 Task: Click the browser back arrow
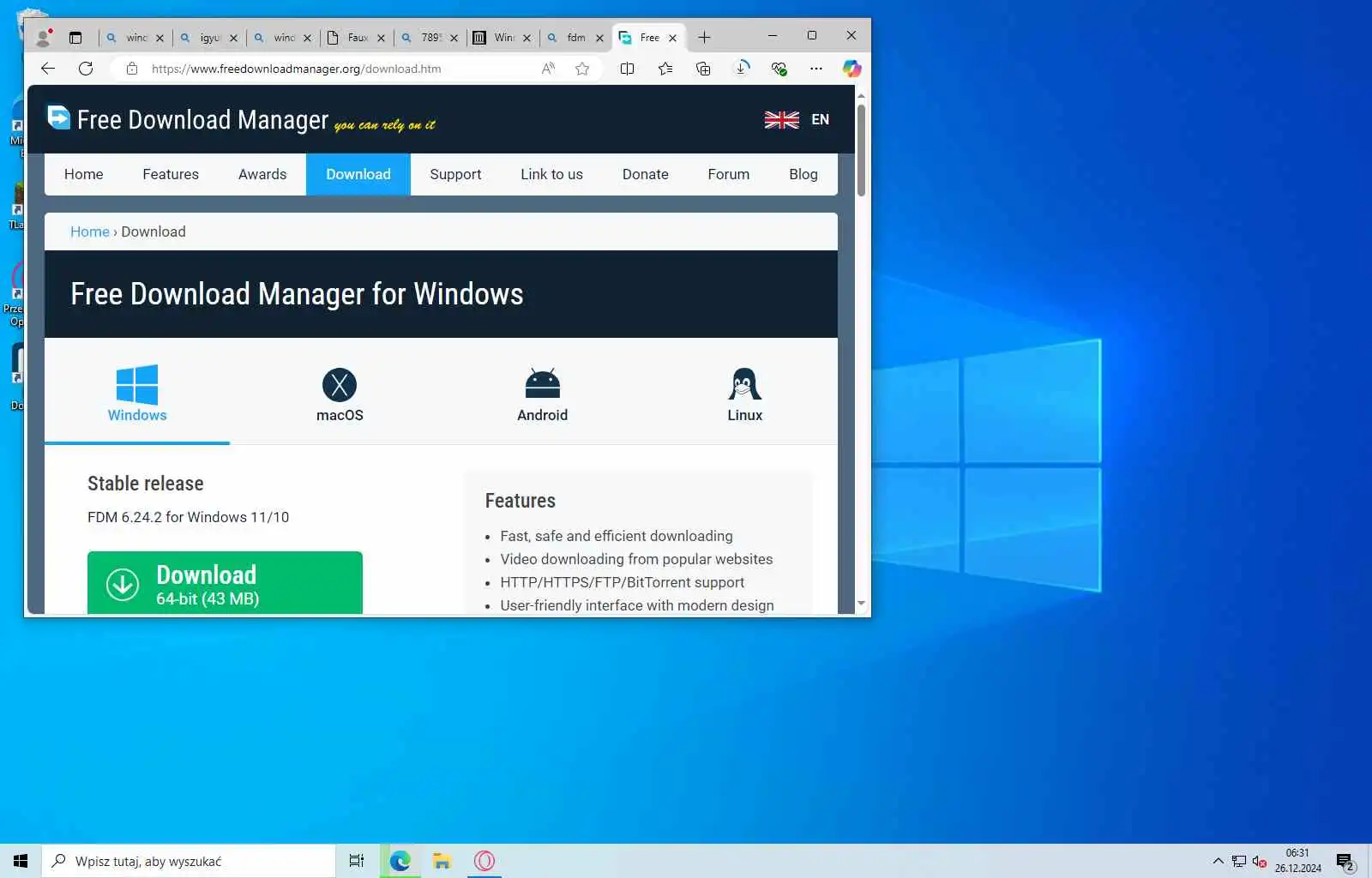pyautogui.click(x=48, y=69)
